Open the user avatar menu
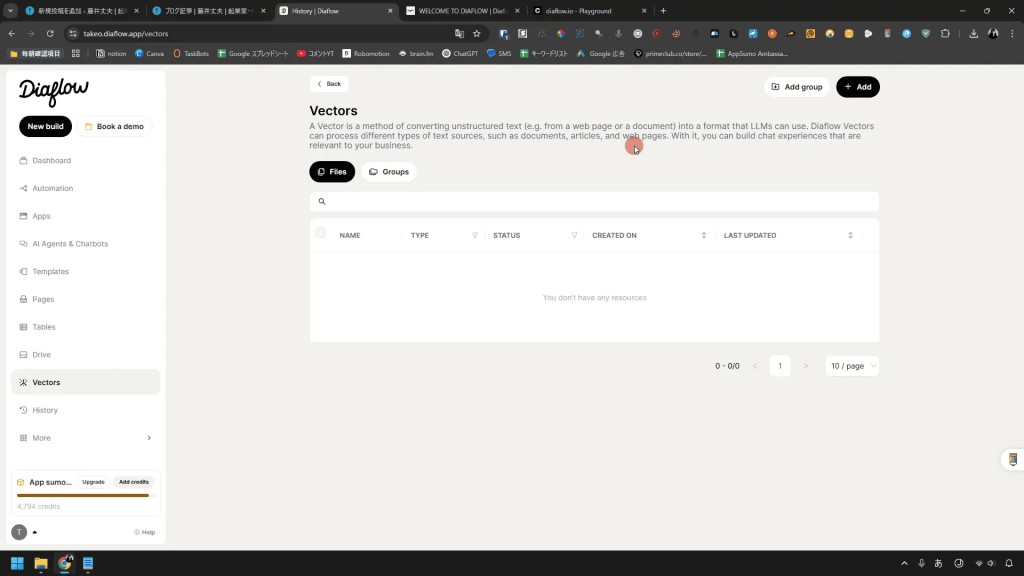Viewport: 1024px width, 576px height. pos(20,532)
